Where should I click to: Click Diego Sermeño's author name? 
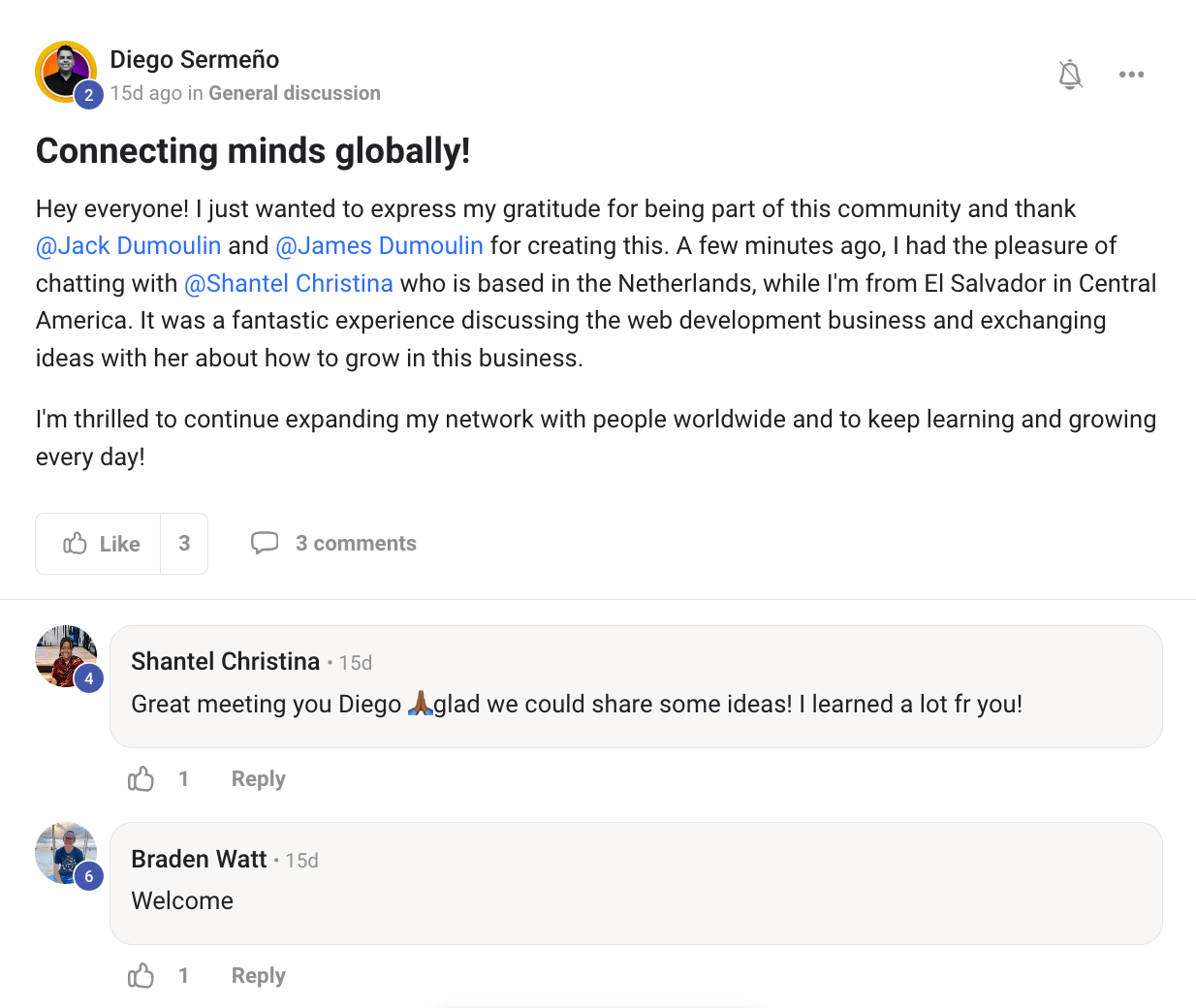(x=195, y=60)
